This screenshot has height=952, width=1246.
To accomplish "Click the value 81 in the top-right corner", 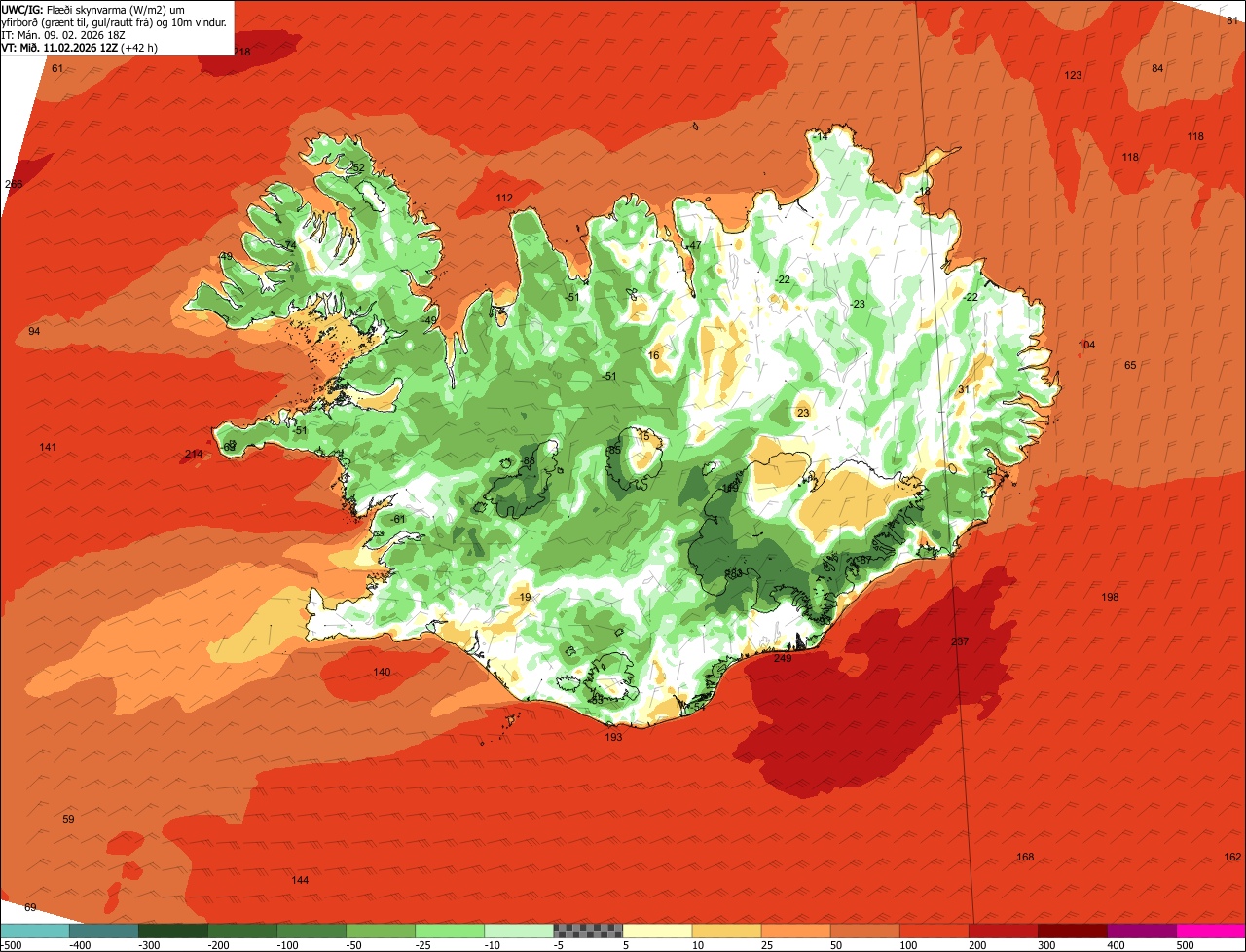I will 1232,21.
